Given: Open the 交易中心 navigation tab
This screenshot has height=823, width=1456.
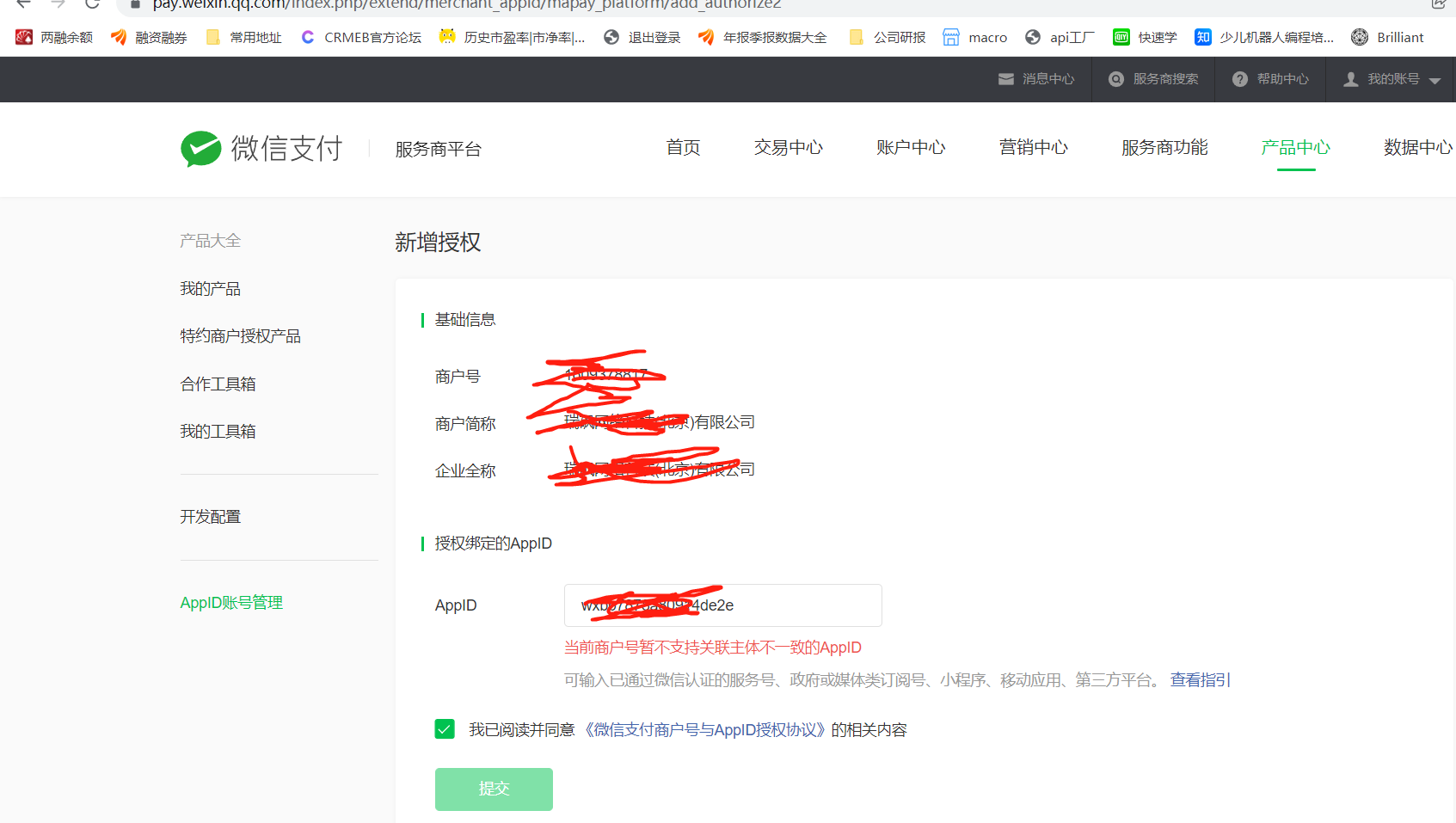Looking at the screenshot, I should pyautogui.click(x=789, y=148).
